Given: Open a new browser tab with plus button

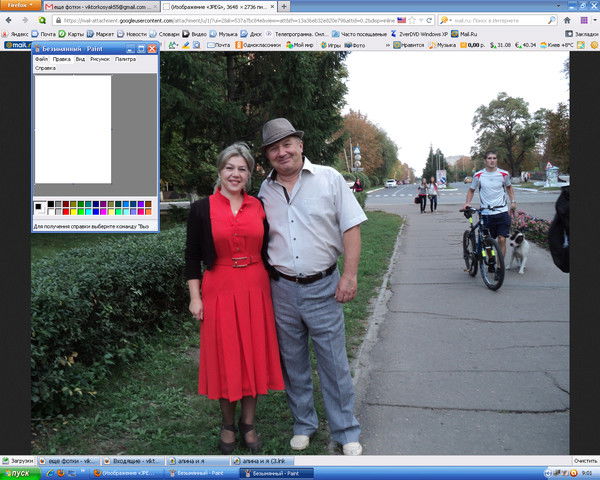Looking at the screenshot, I should [x=284, y=6].
